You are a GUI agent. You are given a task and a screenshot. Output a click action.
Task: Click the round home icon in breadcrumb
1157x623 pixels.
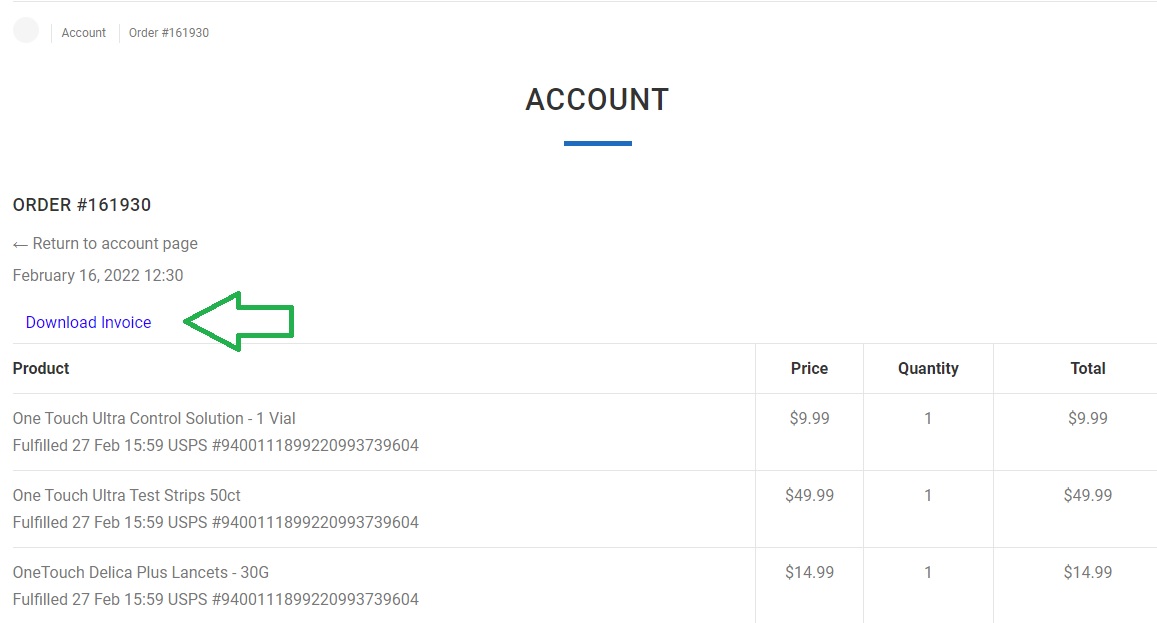point(26,31)
